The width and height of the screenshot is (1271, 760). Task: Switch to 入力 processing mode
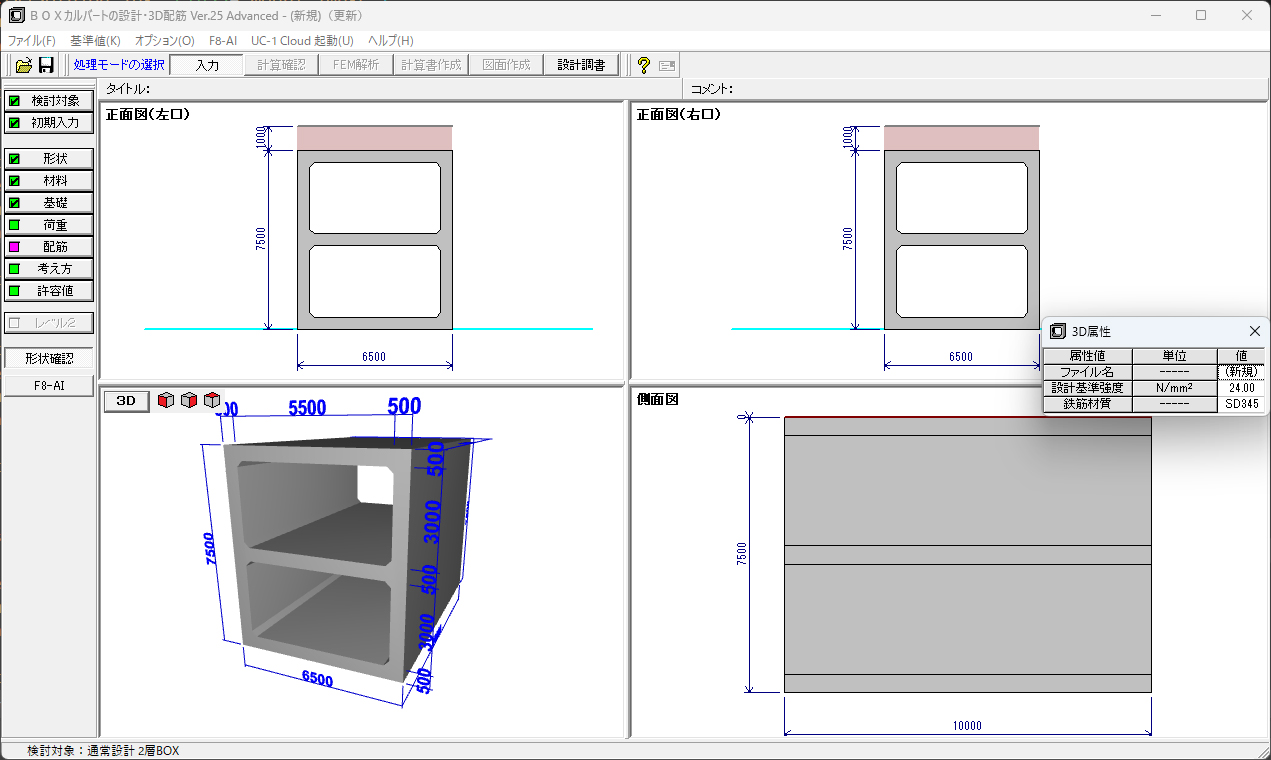click(207, 65)
